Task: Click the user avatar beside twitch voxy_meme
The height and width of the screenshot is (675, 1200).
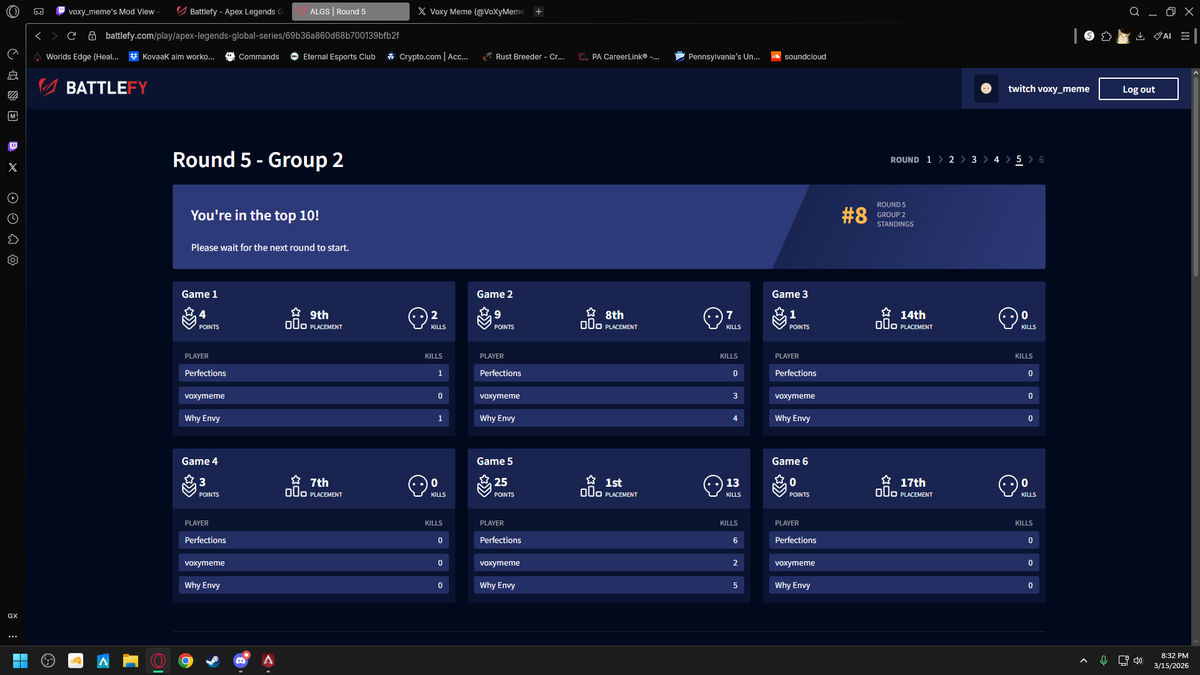Action: [x=986, y=89]
